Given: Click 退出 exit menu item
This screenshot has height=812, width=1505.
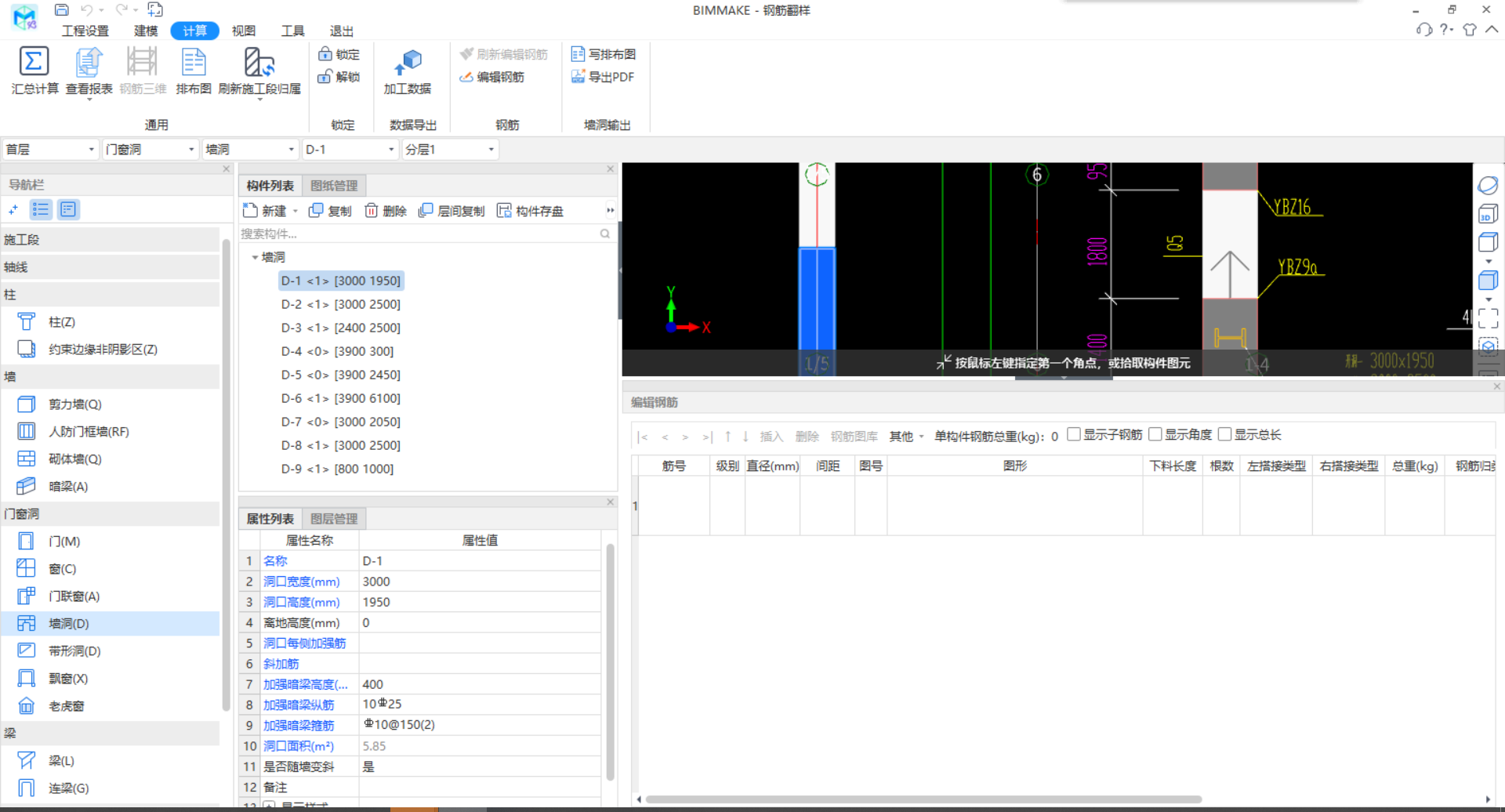Looking at the screenshot, I should tap(342, 31).
